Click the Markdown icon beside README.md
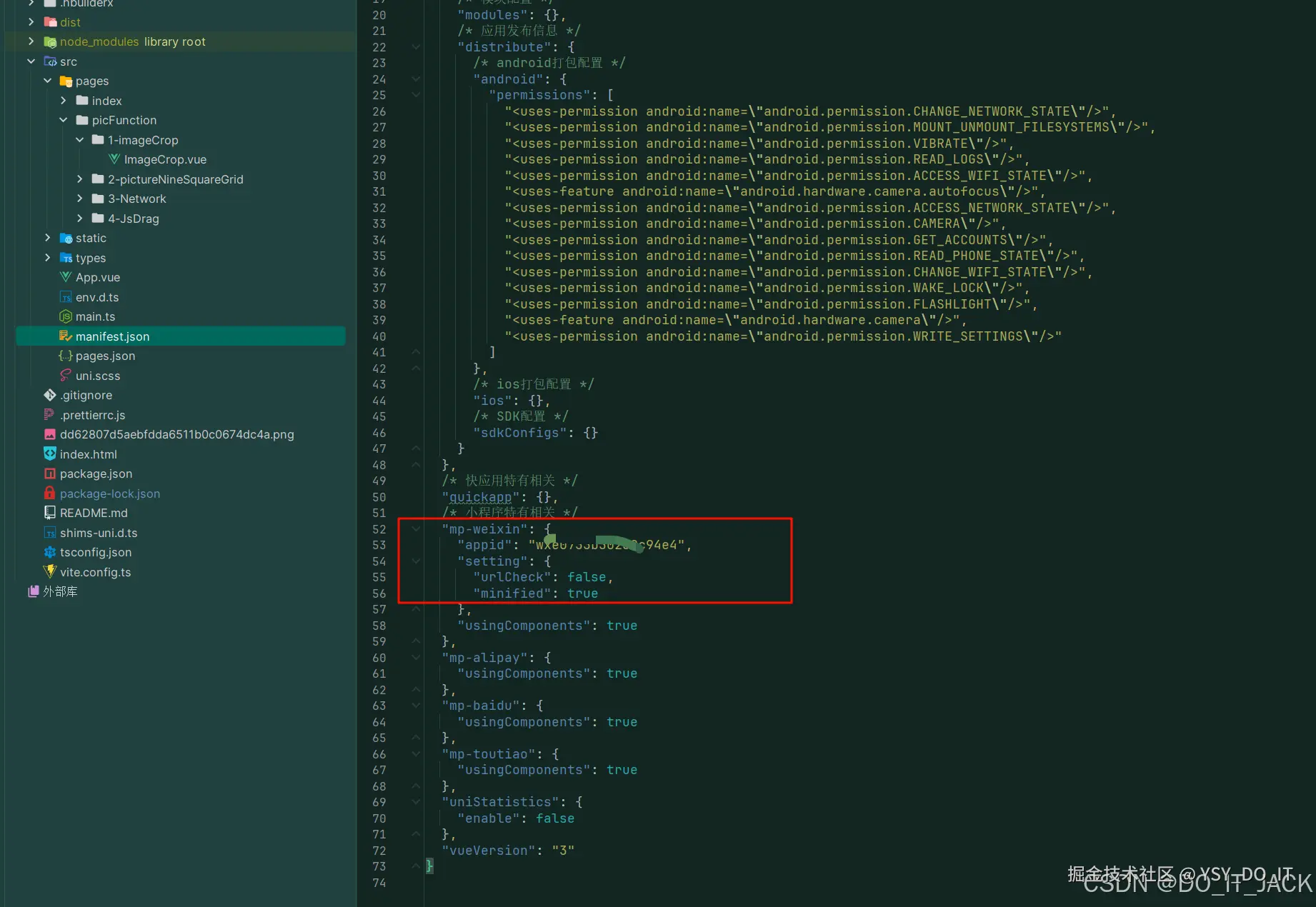1316x907 pixels. click(50, 513)
